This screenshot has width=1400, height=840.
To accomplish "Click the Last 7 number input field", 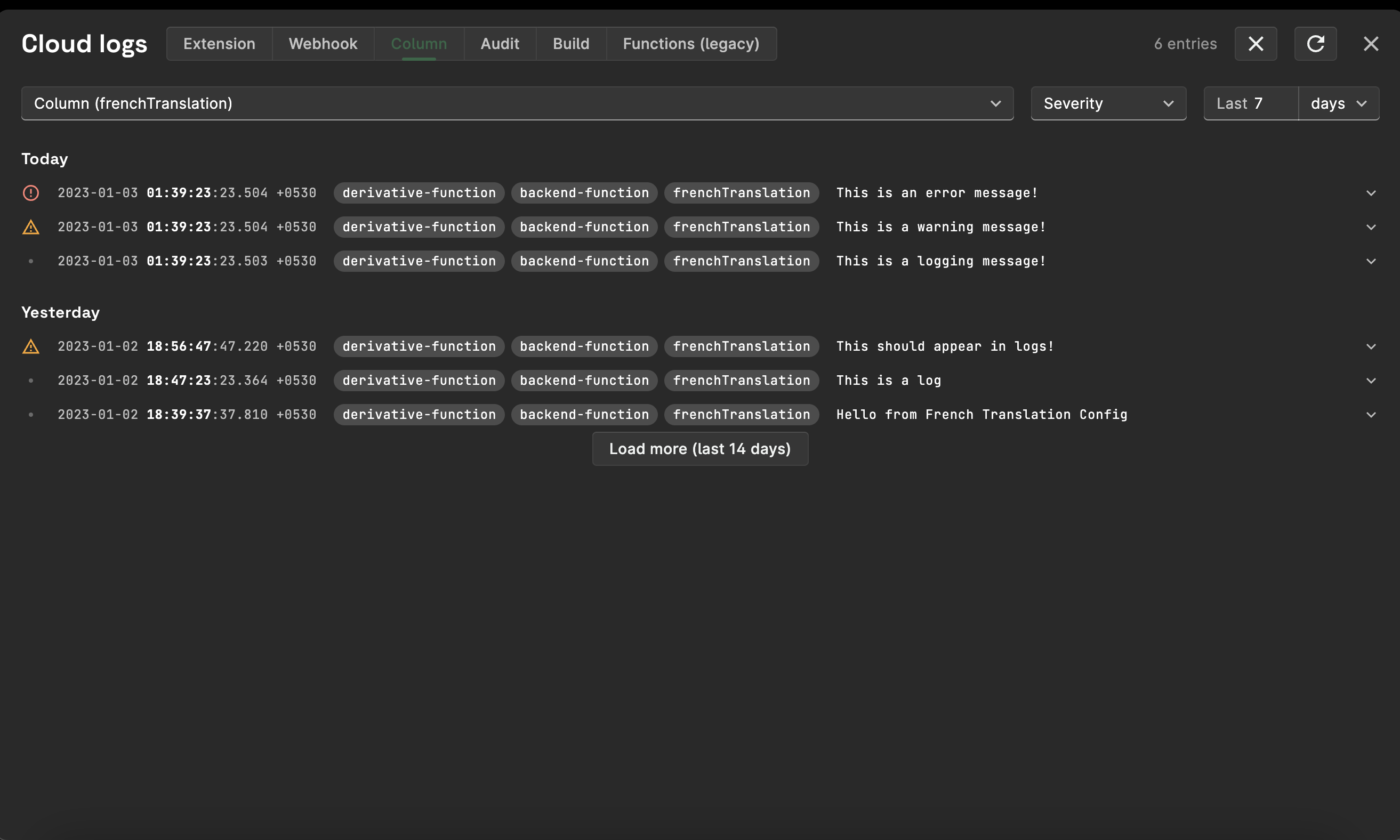I will pyautogui.click(x=1250, y=103).
